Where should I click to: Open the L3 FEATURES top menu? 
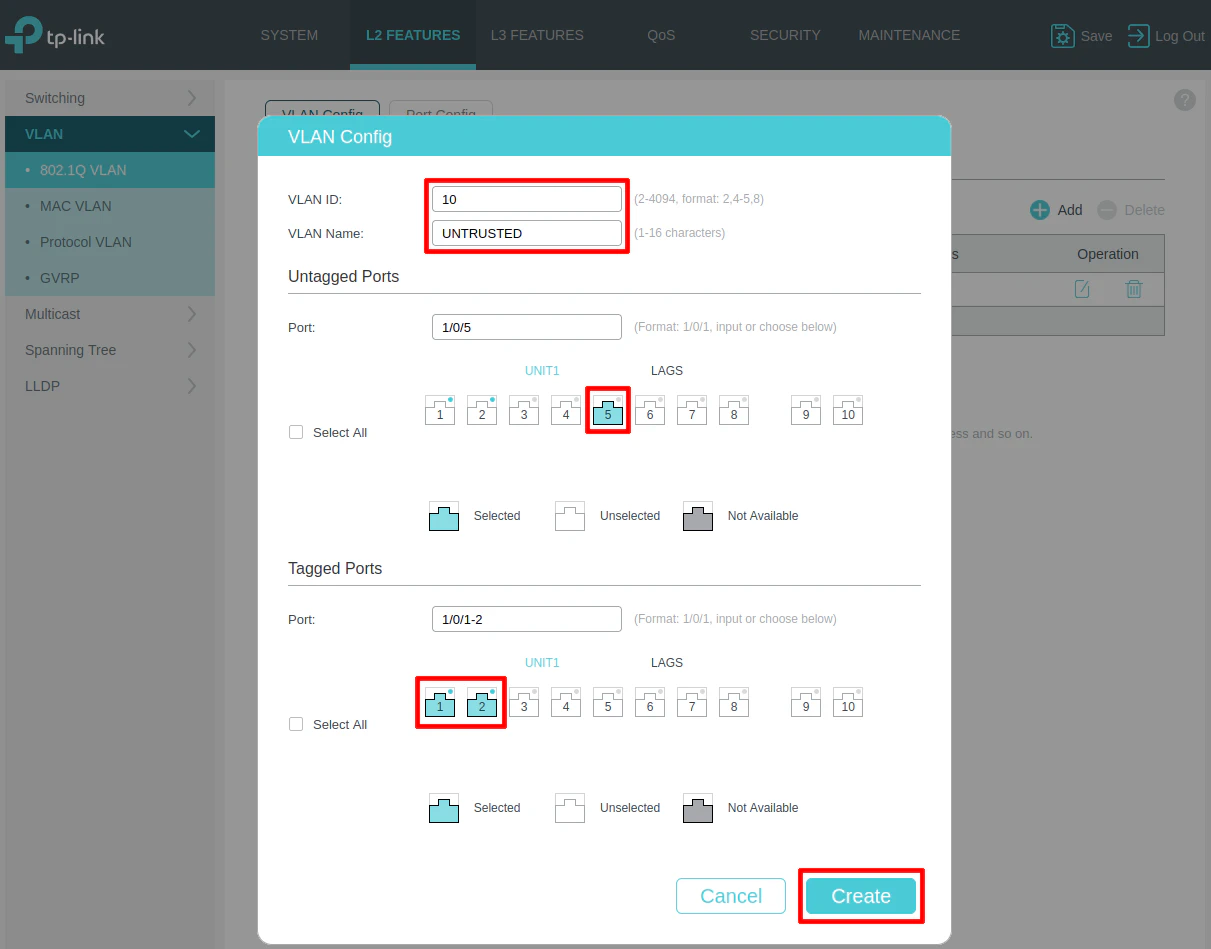pos(537,35)
